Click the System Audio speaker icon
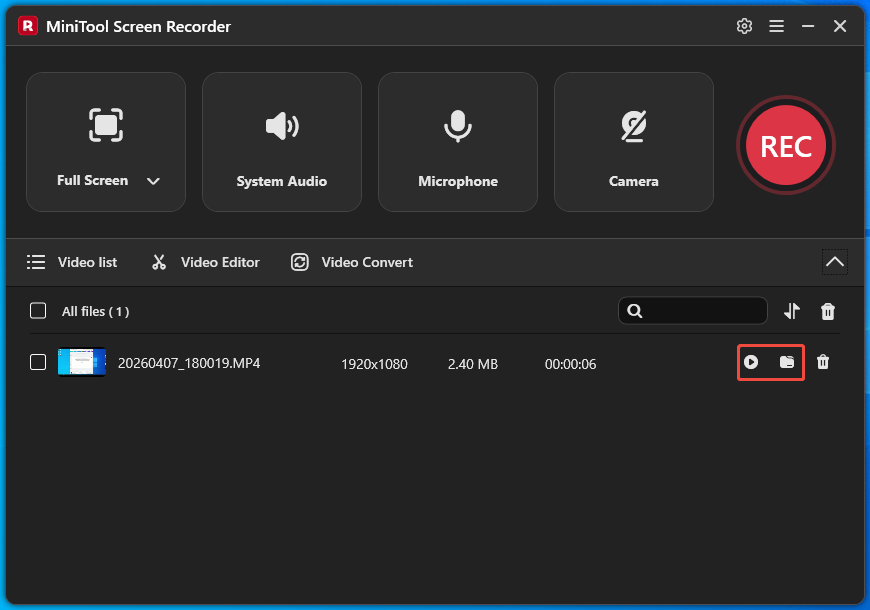Screen dimensions: 870x610 coord(281,126)
